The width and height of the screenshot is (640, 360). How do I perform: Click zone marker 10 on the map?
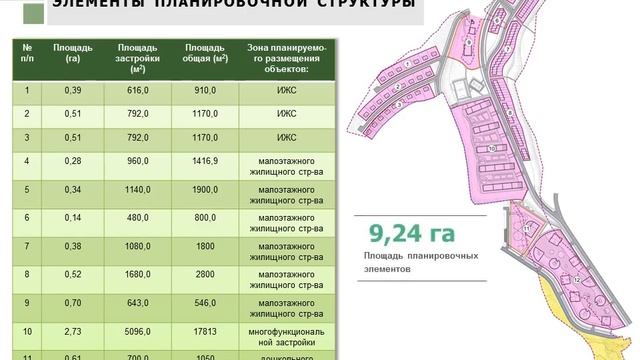click(x=492, y=149)
